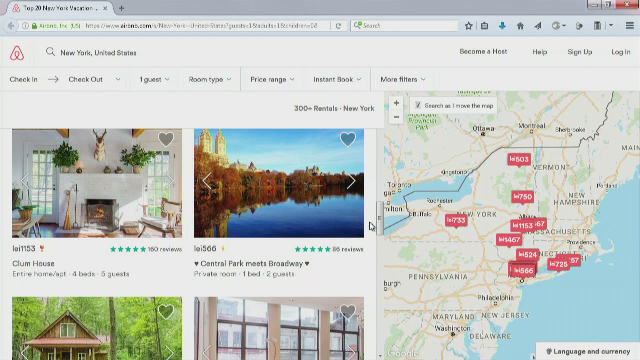
Task: Click the 733 price pin on map
Action: [456, 220]
